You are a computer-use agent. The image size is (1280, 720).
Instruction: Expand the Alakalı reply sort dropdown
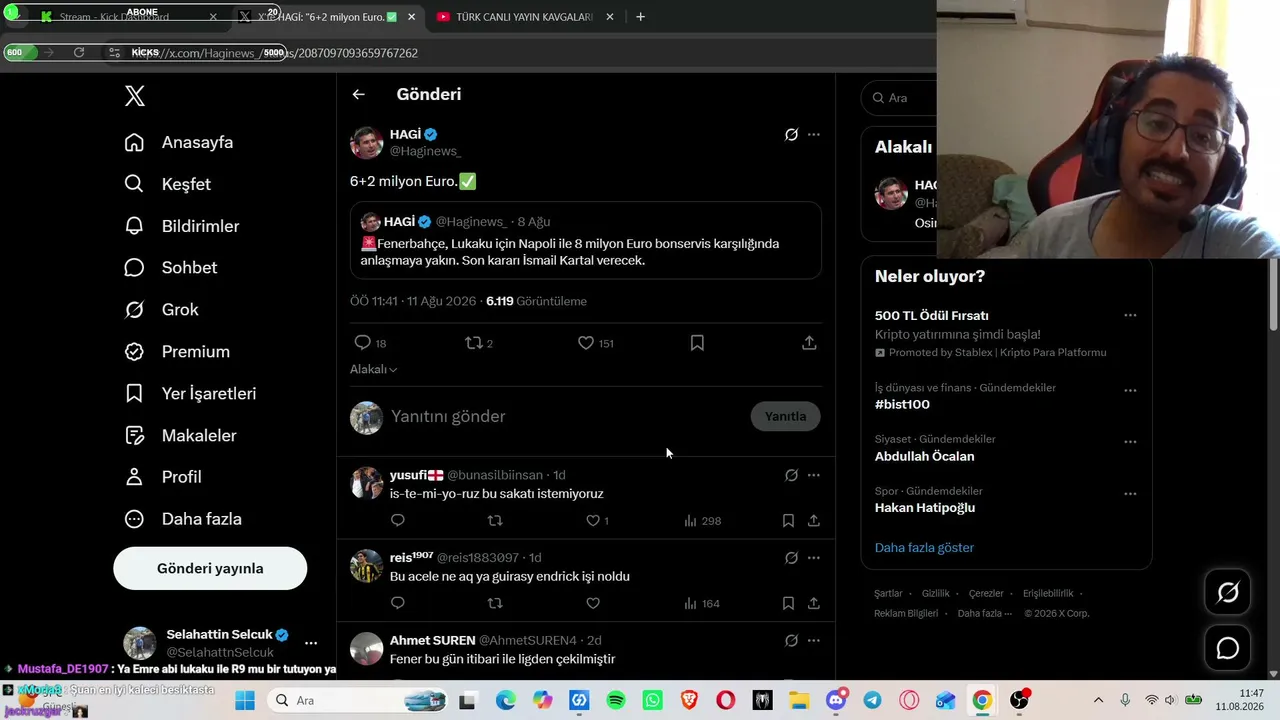[x=374, y=369]
